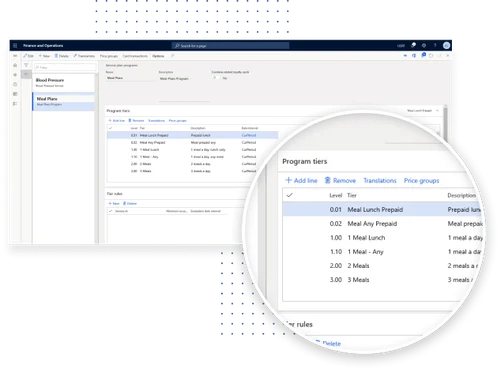This screenshot has height=371, width=500.
Task: Click the filter funnel icon
Action: 26,65
